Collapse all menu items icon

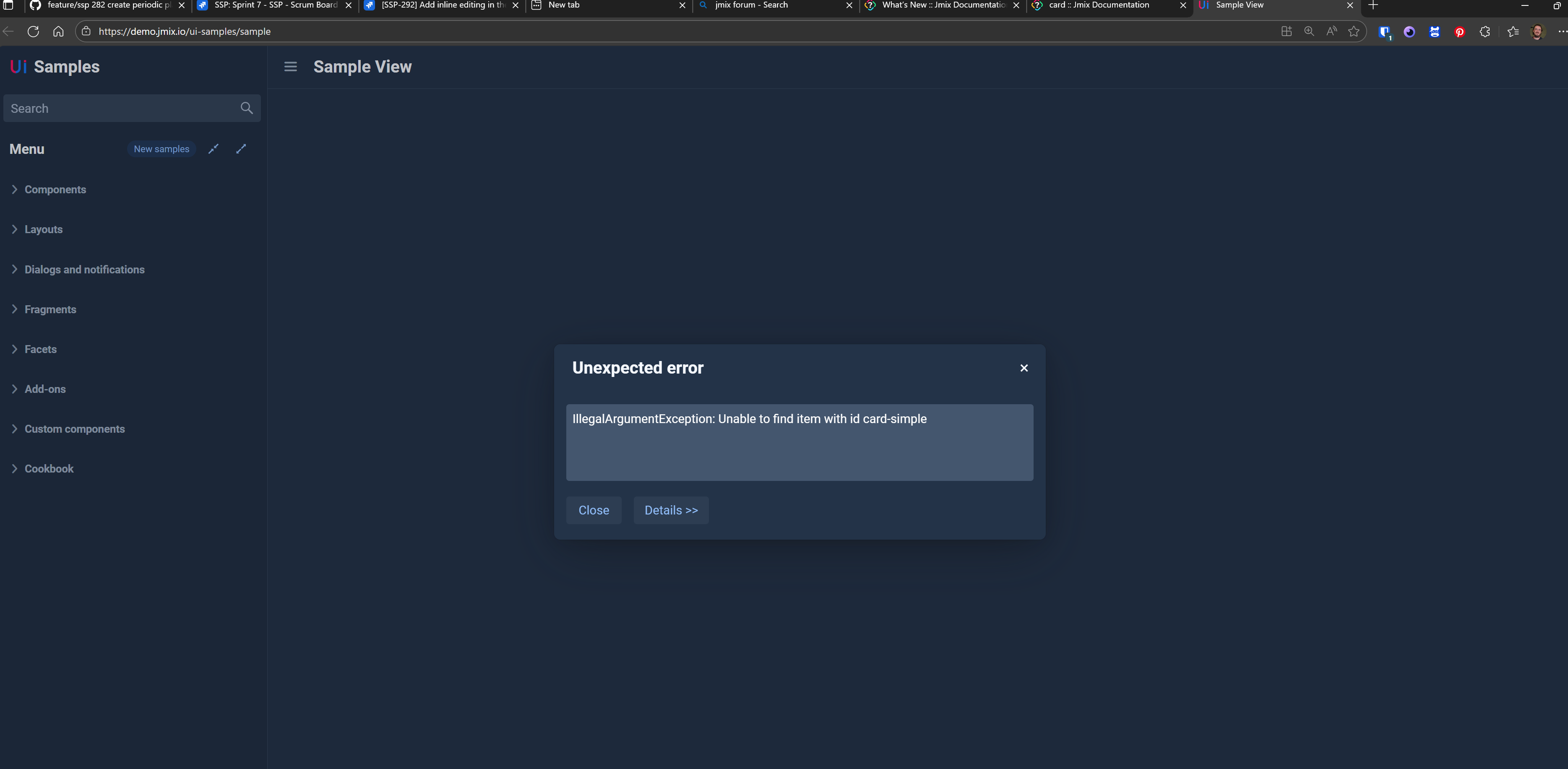tap(213, 149)
